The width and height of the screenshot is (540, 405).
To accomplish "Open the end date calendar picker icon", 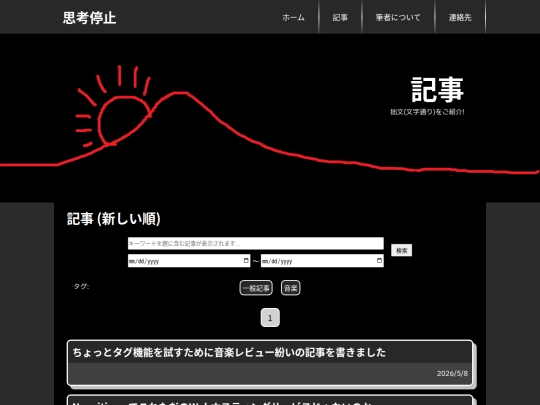I will 379,260.
